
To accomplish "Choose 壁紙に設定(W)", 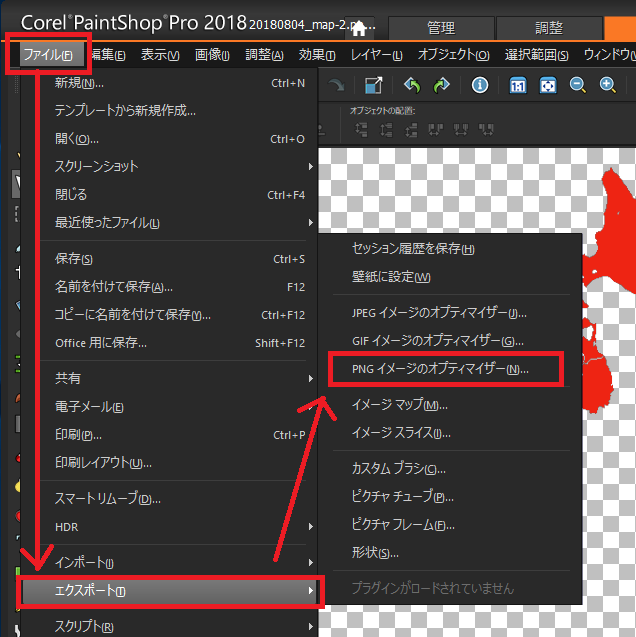I will point(451,277).
